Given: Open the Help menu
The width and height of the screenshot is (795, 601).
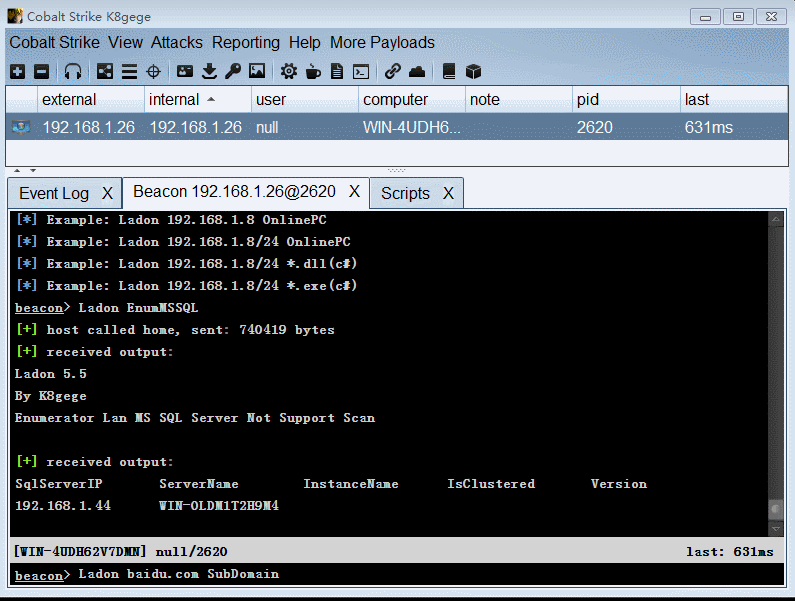Looking at the screenshot, I should click(305, 43).
